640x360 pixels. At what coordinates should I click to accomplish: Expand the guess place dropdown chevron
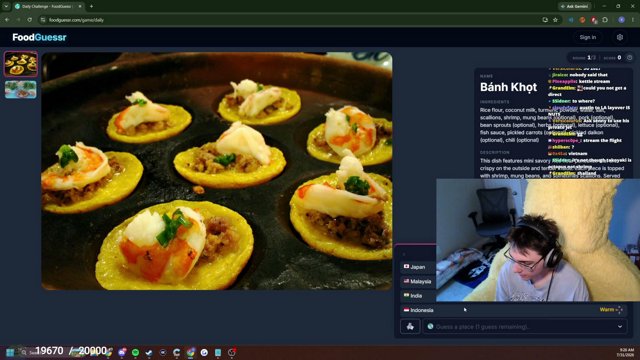tap(620, 327)
